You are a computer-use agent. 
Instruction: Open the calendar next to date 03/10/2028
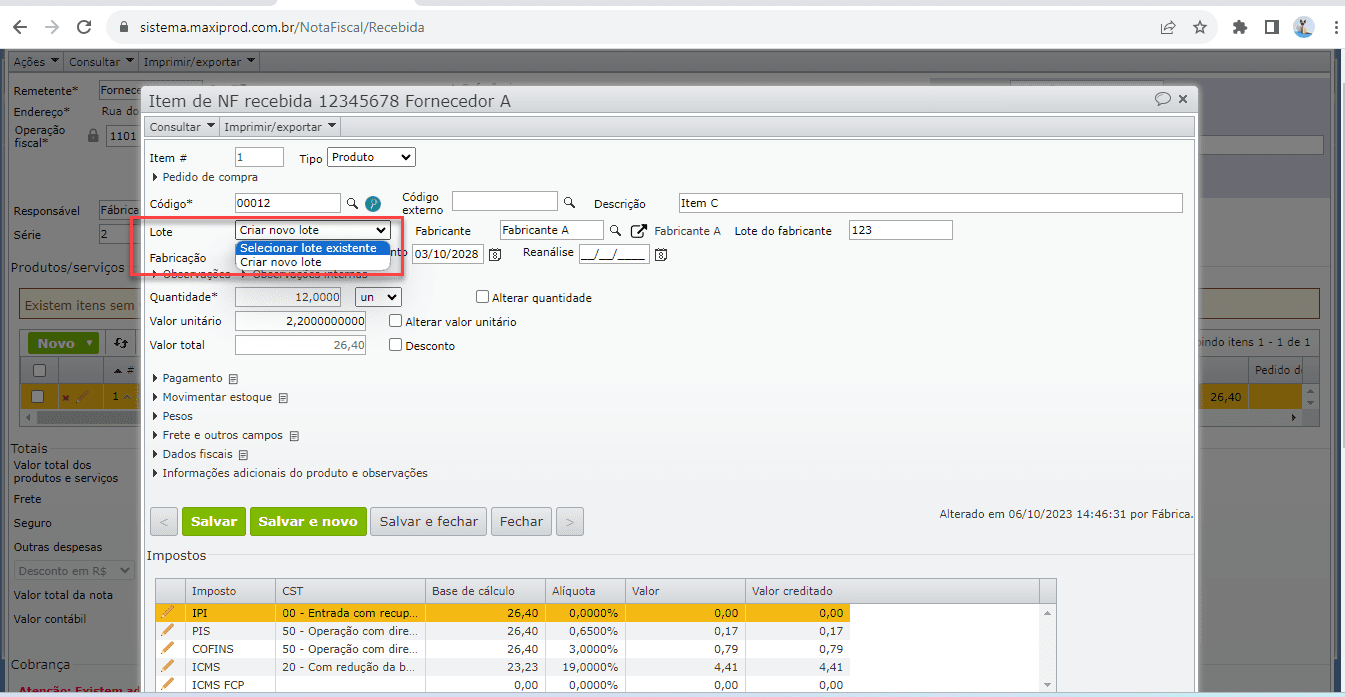point(494,254)
